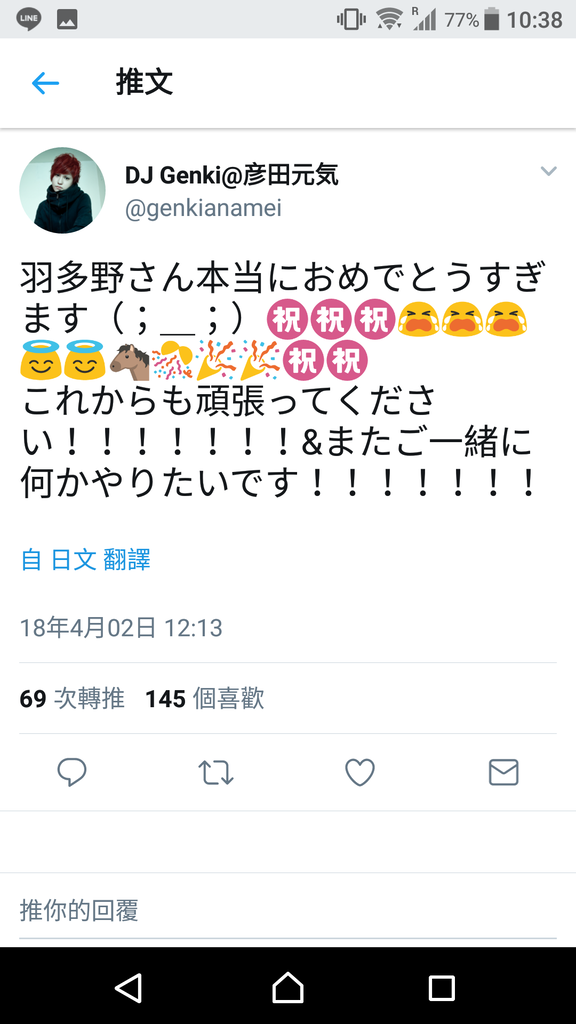Tap the retweet arrows icon
Image resolution: width=576 pixels, height=1024 pixels.
(x=216, y=773)
